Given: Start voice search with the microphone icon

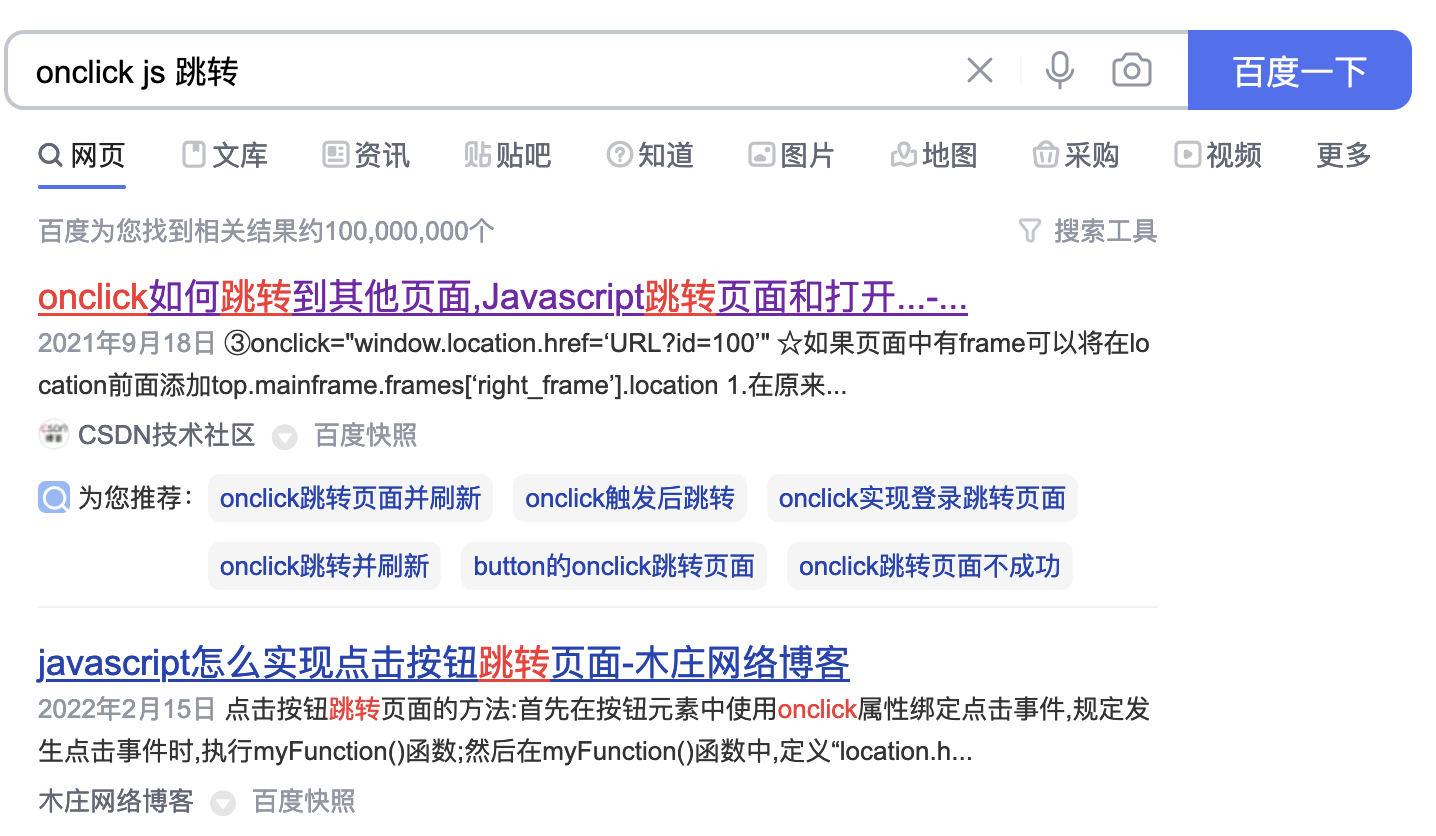Looking at the screenshot, I should tap(1060, 70).
